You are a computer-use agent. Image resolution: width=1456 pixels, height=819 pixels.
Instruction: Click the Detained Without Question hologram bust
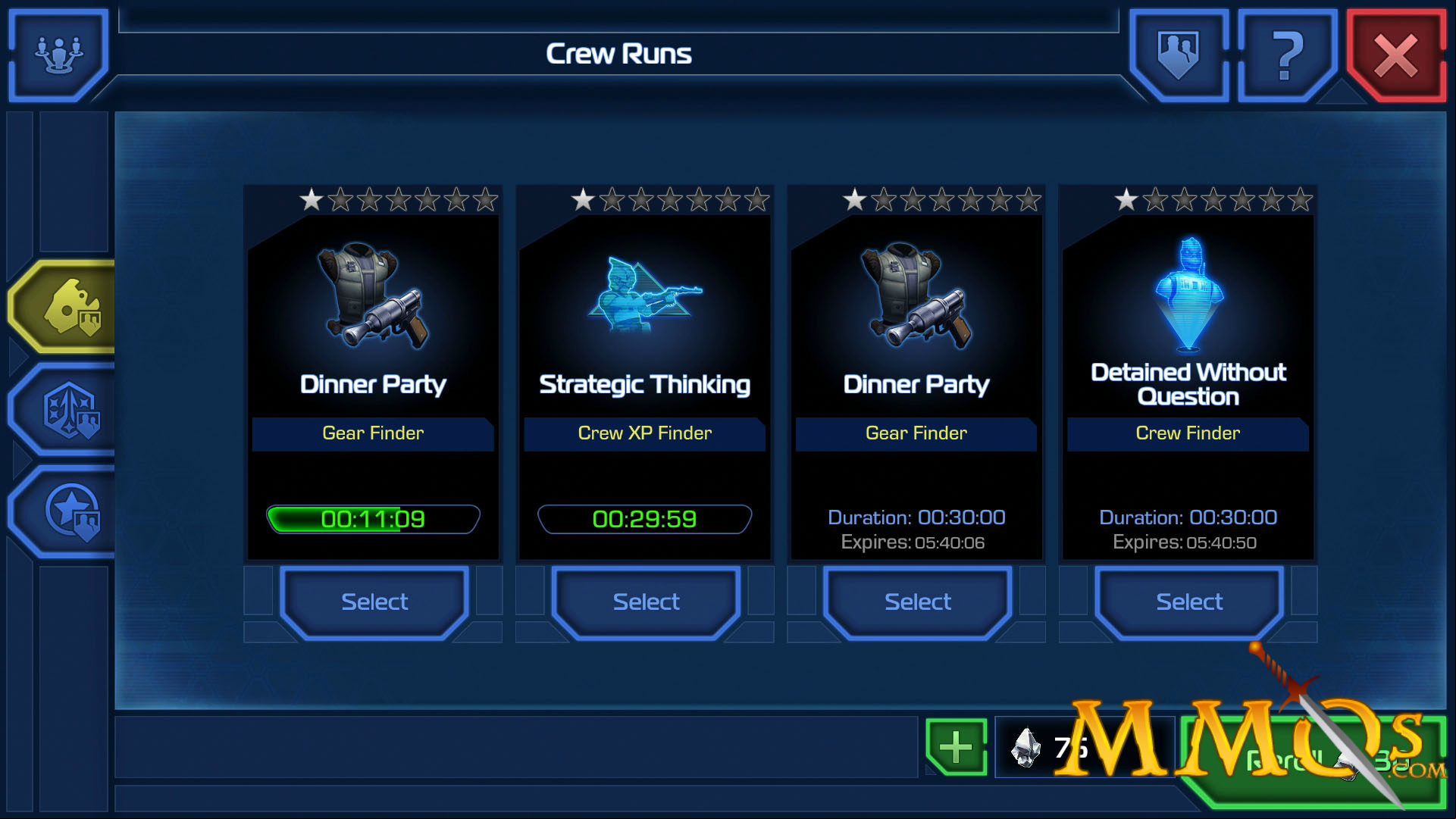1188,294
